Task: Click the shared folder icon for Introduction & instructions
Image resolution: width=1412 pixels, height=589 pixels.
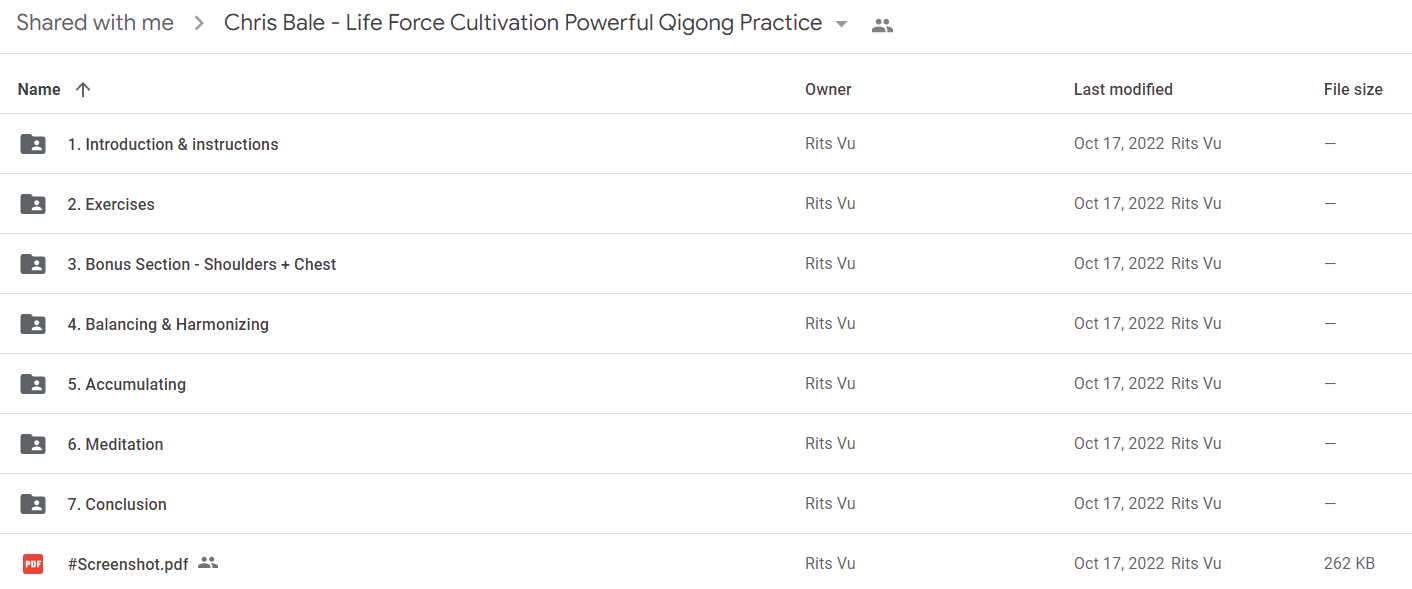Action: [x=33, y=144]
